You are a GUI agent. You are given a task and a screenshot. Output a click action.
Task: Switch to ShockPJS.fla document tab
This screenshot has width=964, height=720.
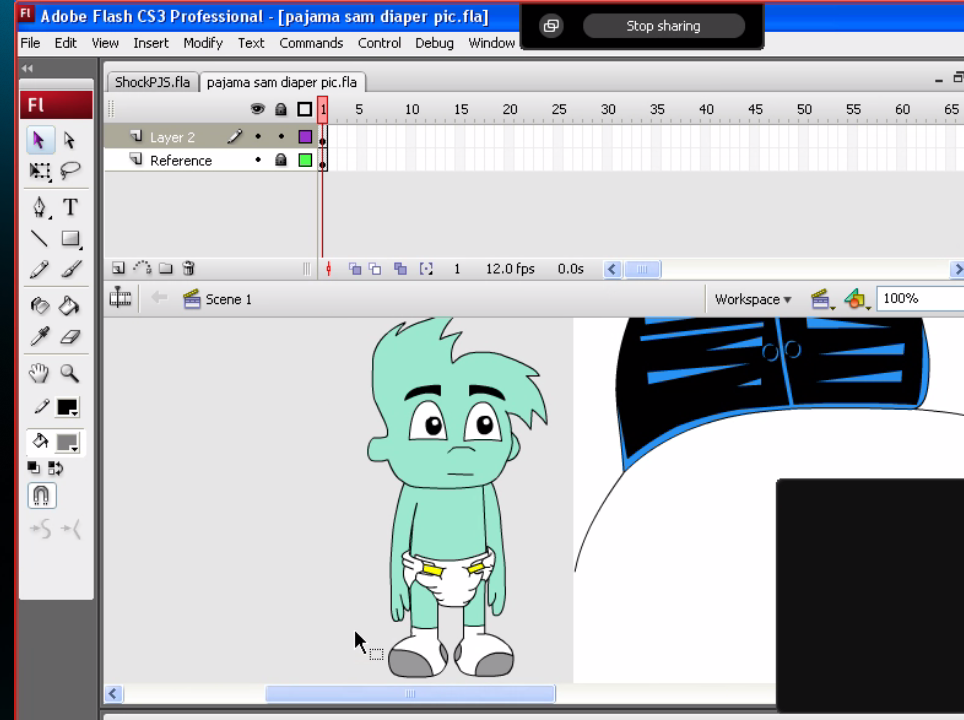click(152, 82)
